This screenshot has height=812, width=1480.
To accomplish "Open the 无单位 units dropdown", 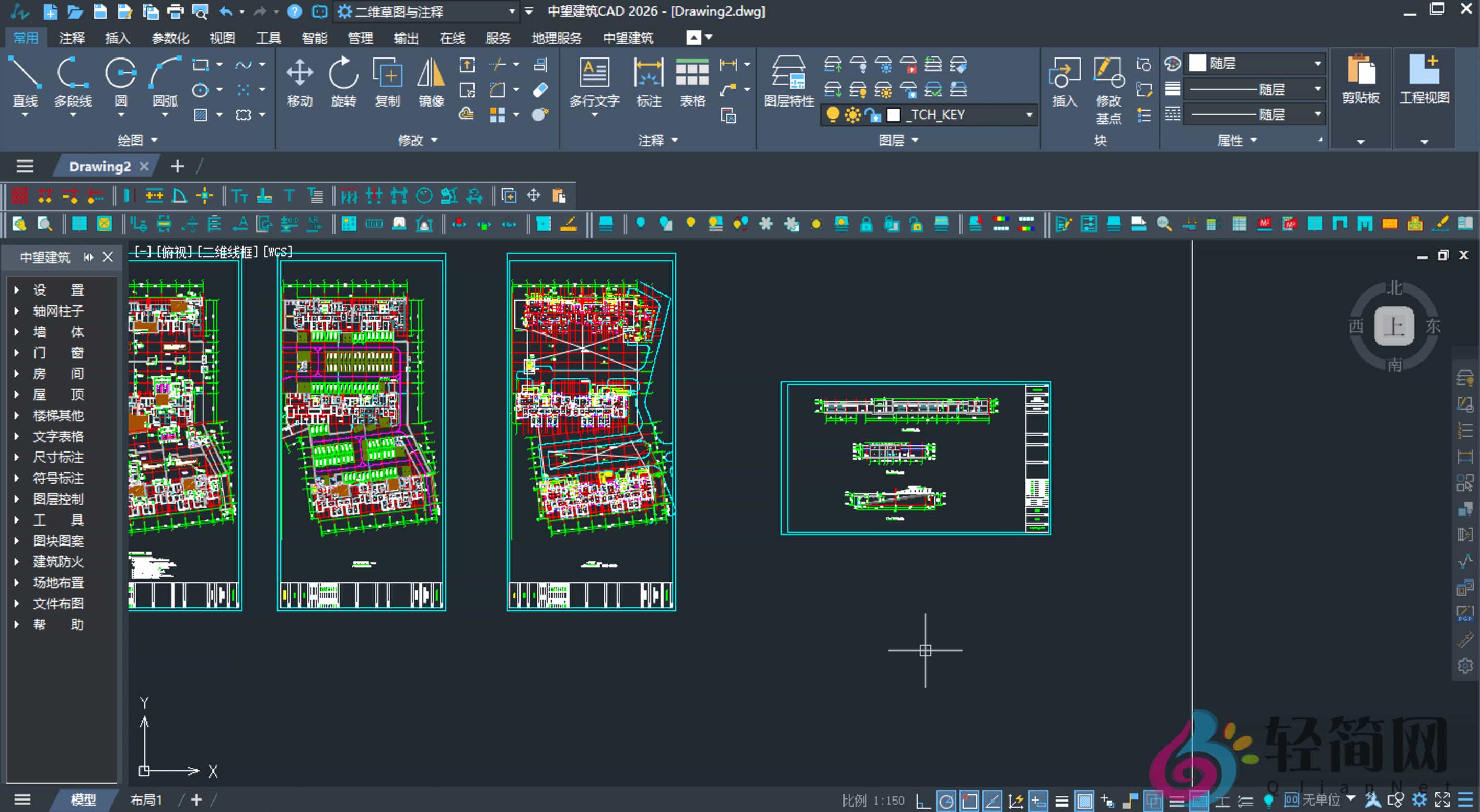I will coord(1350,799).
